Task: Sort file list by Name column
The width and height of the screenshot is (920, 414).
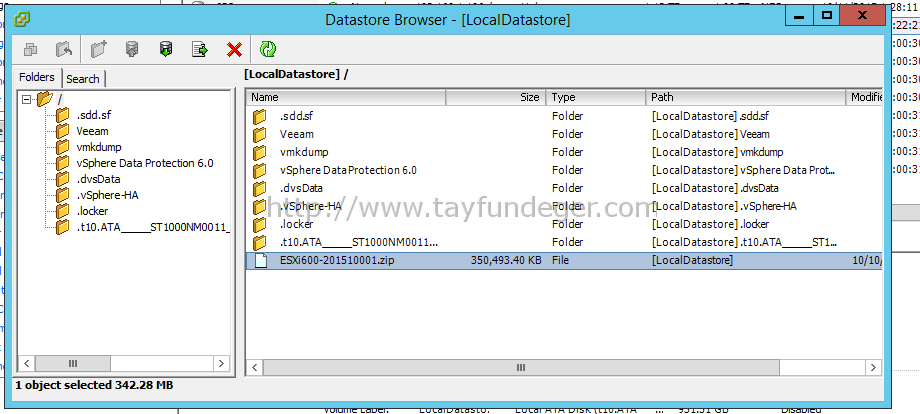Action: [x=346, y=97]
